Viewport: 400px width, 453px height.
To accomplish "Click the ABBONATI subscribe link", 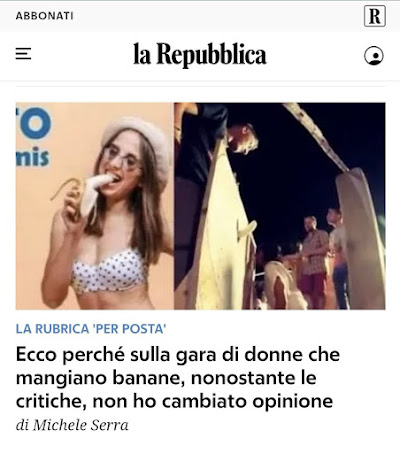I will (x=44, y=16).
